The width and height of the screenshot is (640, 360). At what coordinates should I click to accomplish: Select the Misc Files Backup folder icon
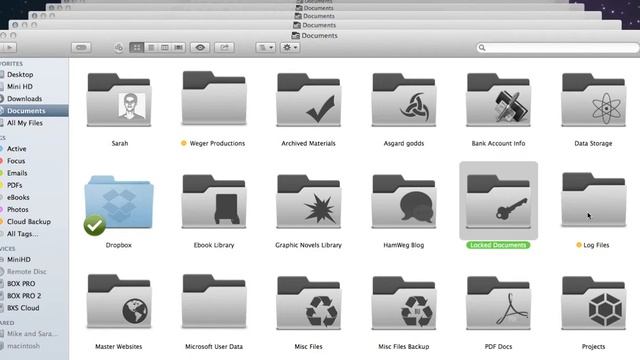coord(404,303)
